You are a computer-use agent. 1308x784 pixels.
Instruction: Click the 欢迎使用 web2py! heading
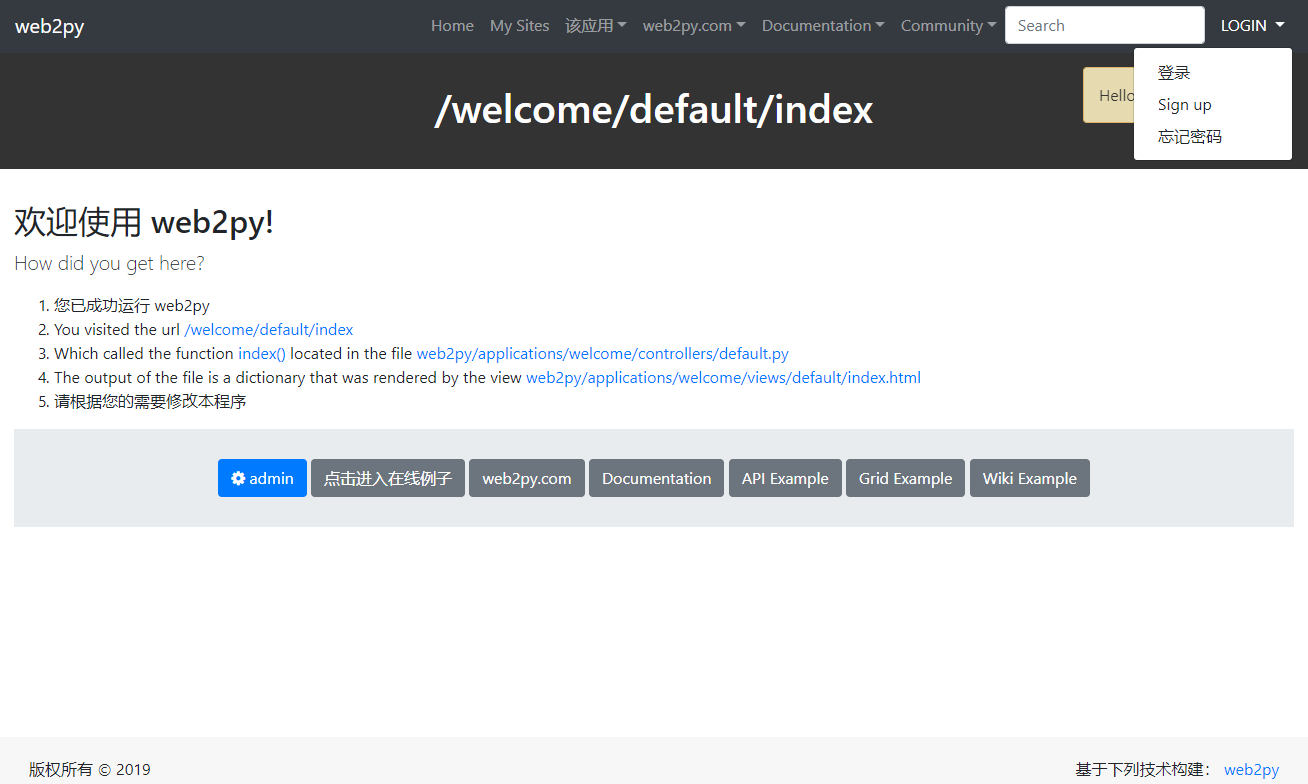(144, 222)
